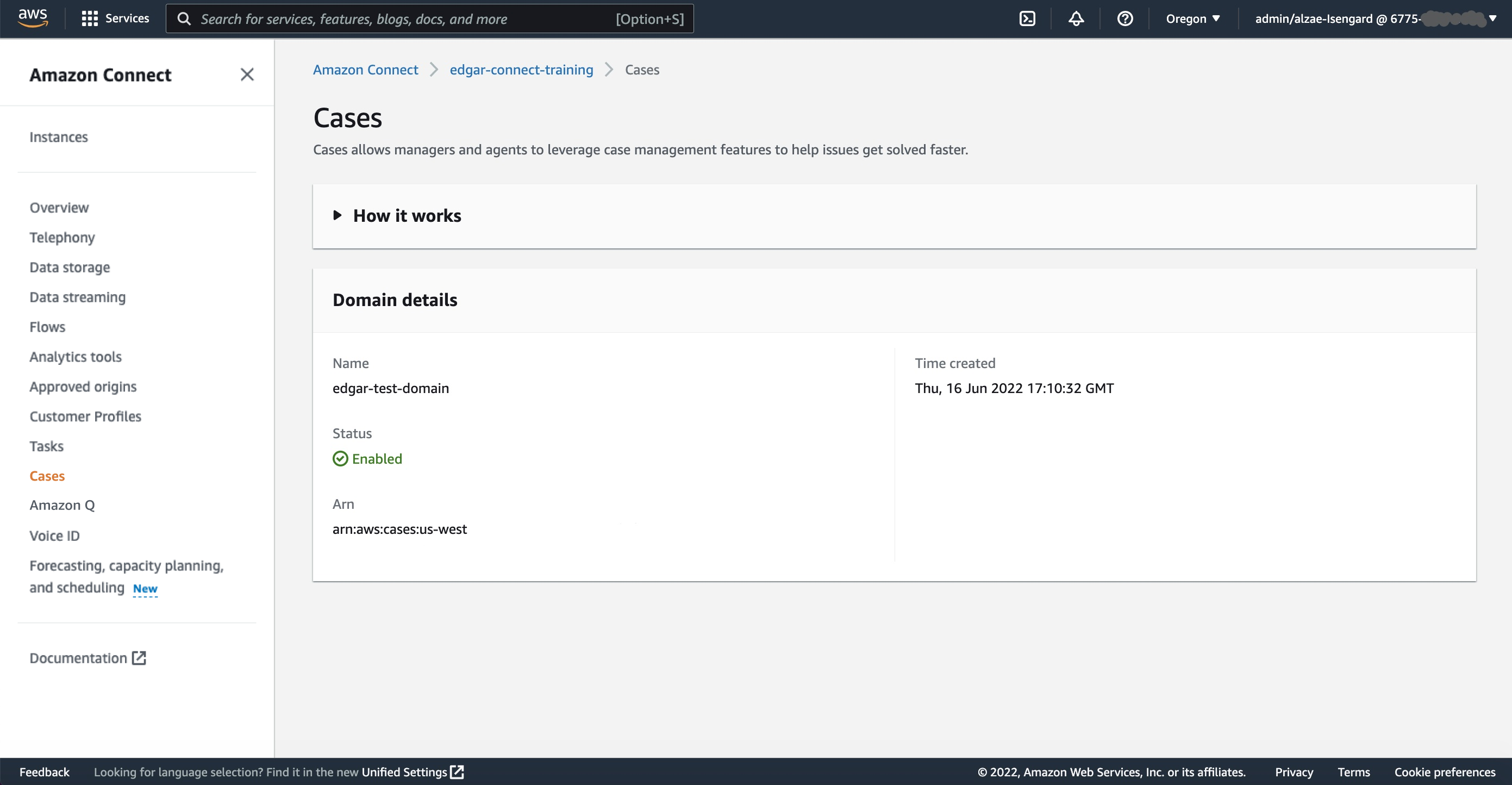Image resolution: width=1512 pixels, height=785 pixels.
Task: Open Amazon Q page
Action: pyautogui.click(x=62, y=505)
